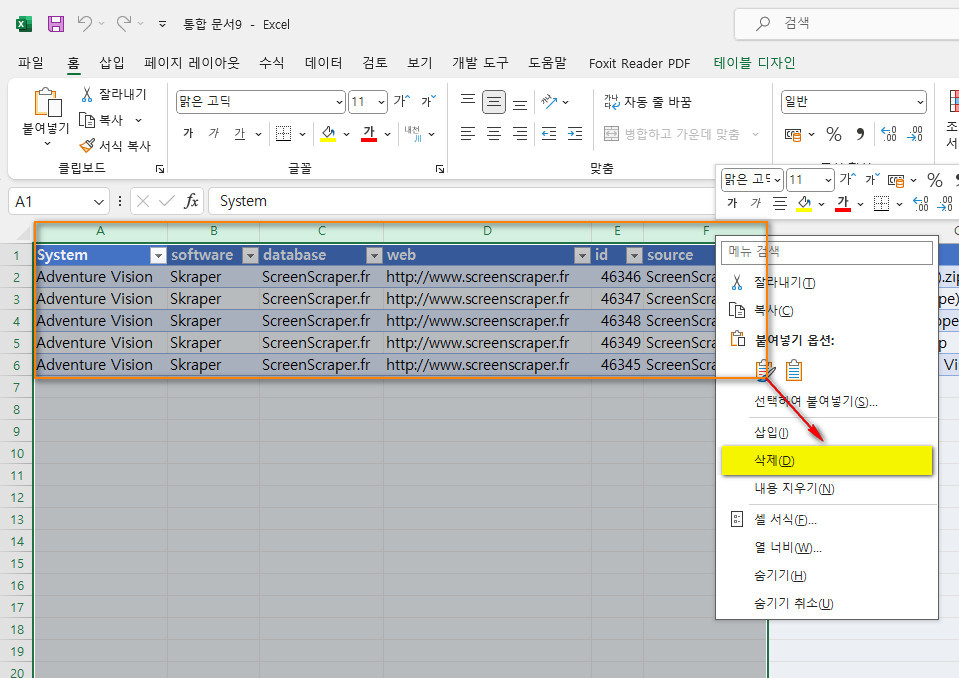Apply percent style in the ribbon number group

[834, 134]
